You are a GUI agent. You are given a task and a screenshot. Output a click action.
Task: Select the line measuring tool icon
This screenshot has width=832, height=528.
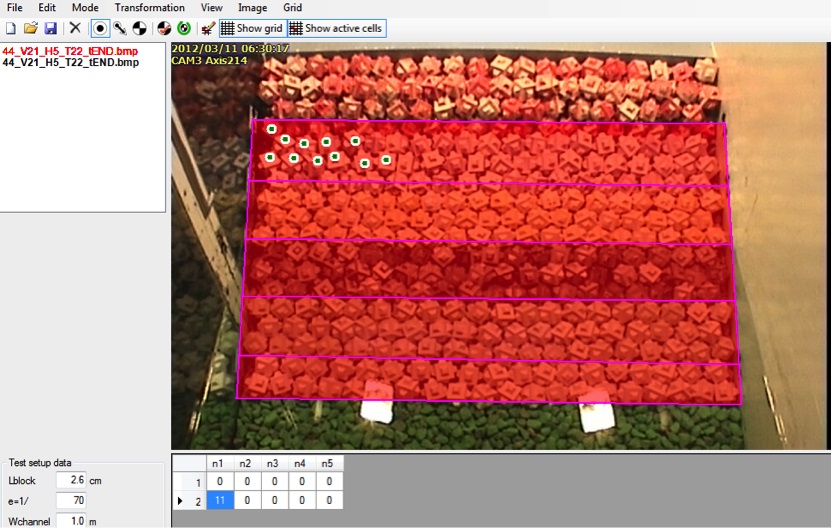tap(120, 29)
